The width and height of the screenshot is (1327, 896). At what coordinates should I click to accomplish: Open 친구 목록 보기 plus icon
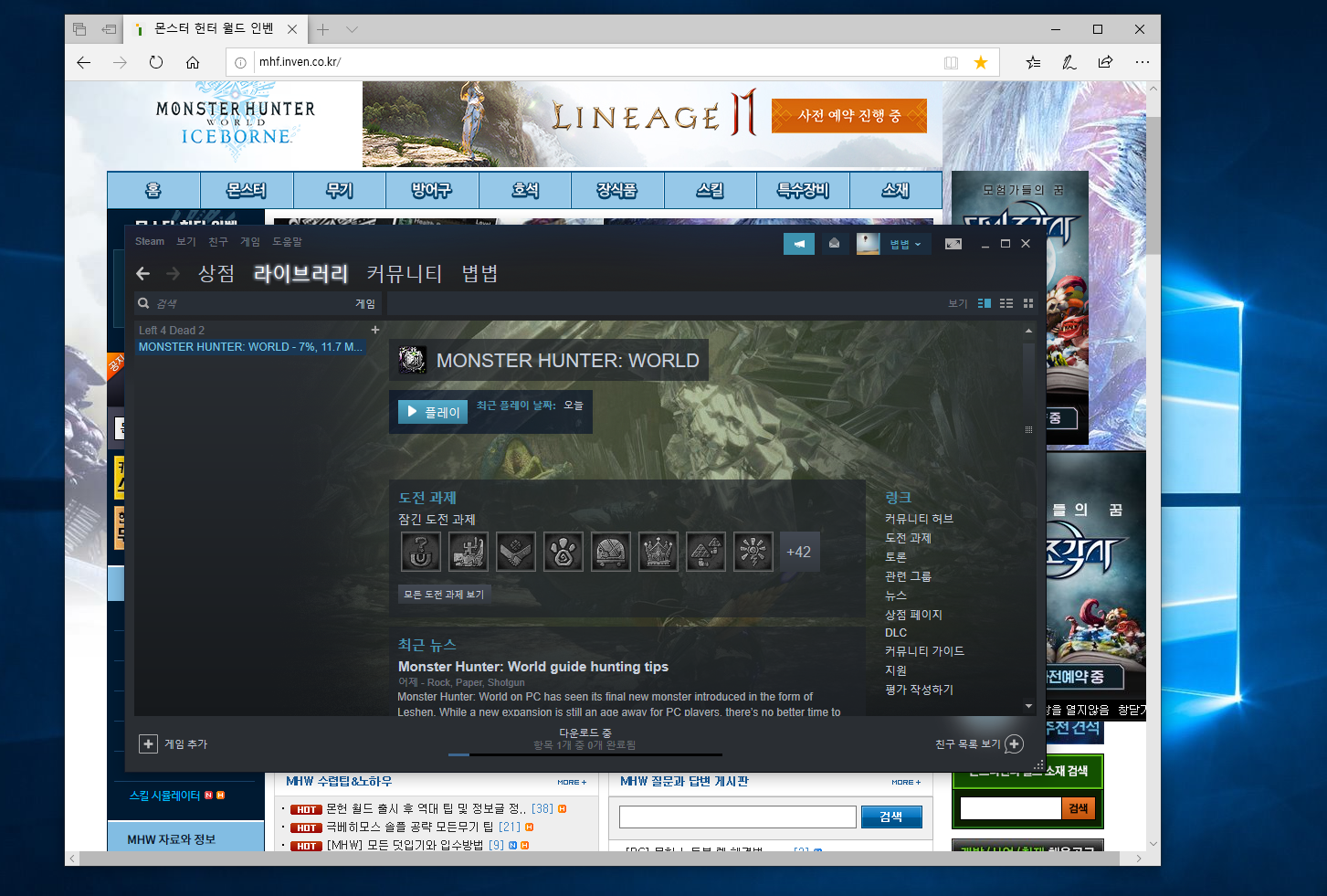tap(1014, 744)
